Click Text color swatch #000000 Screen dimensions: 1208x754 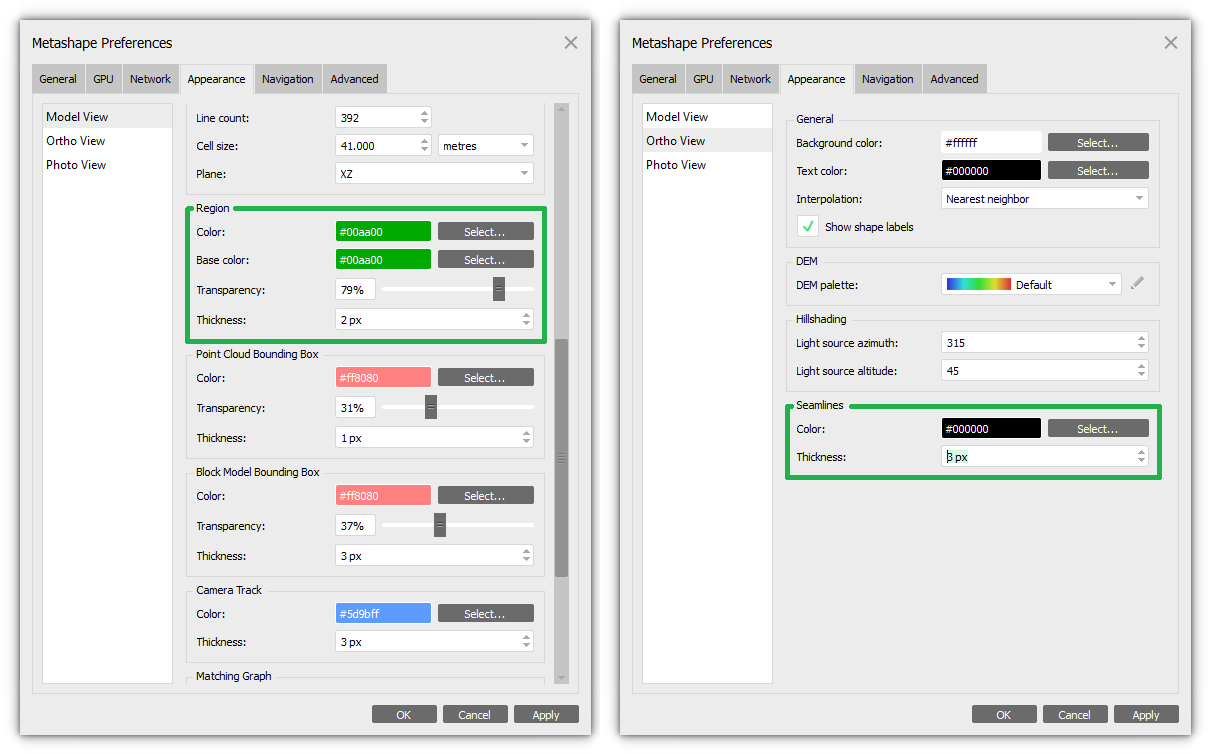(991, 171)
